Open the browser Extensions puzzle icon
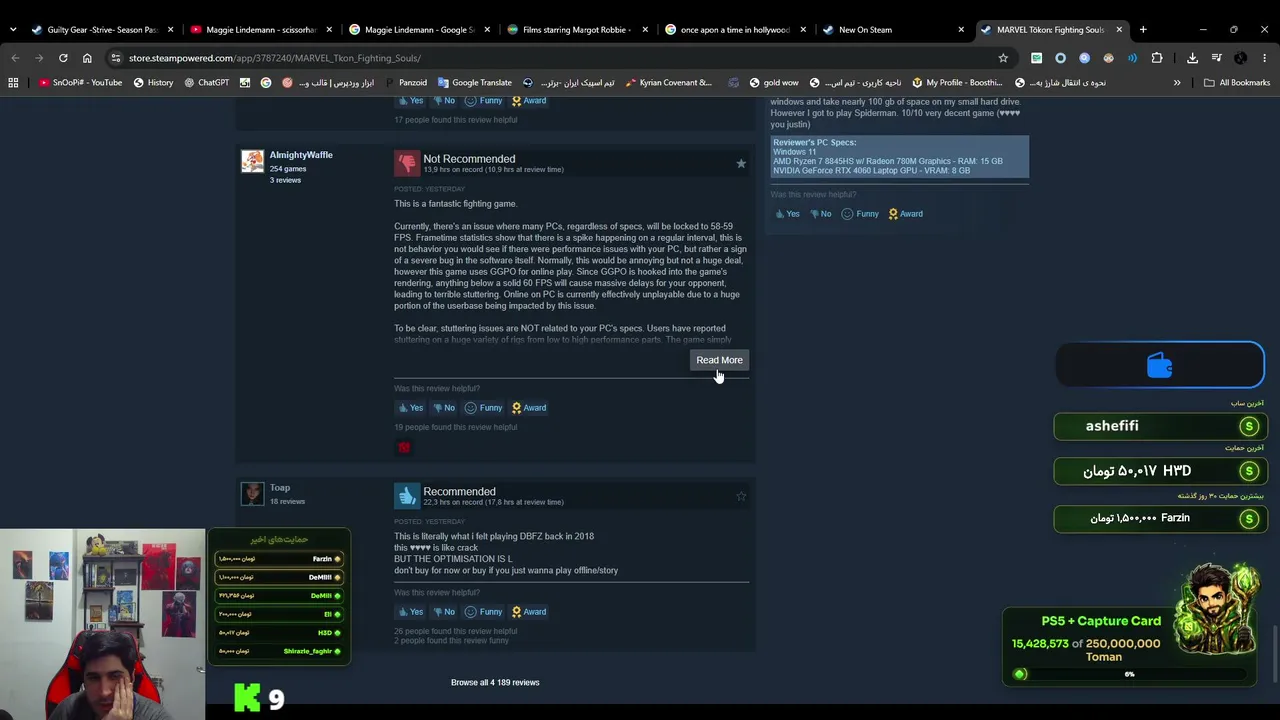This screenshot has width=1280, height=720. click(1157, 58)
